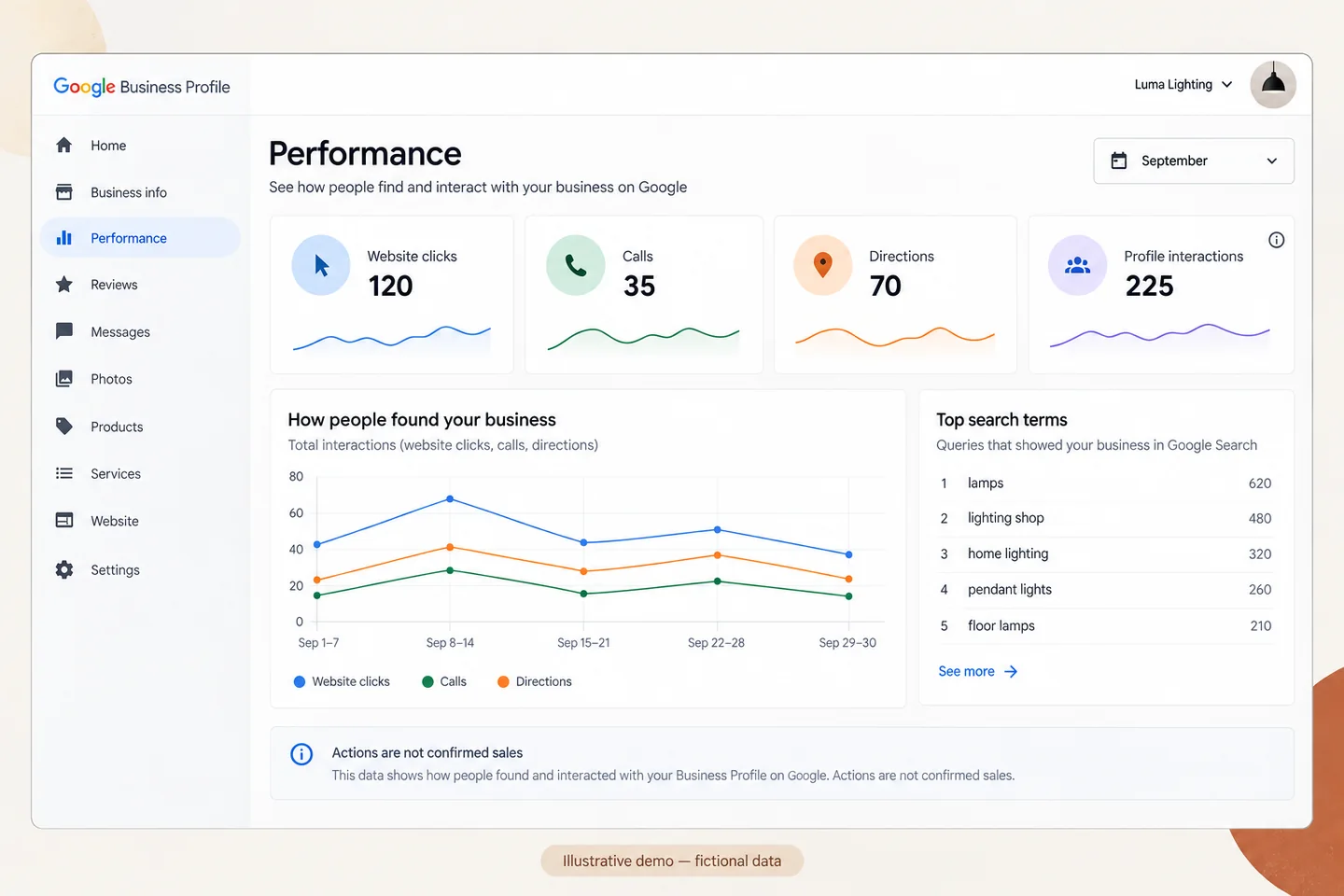The height and width of the screenshot is (896, 1344).
Task: Click the Calls value 35
Action: click(x=639, y=286)
